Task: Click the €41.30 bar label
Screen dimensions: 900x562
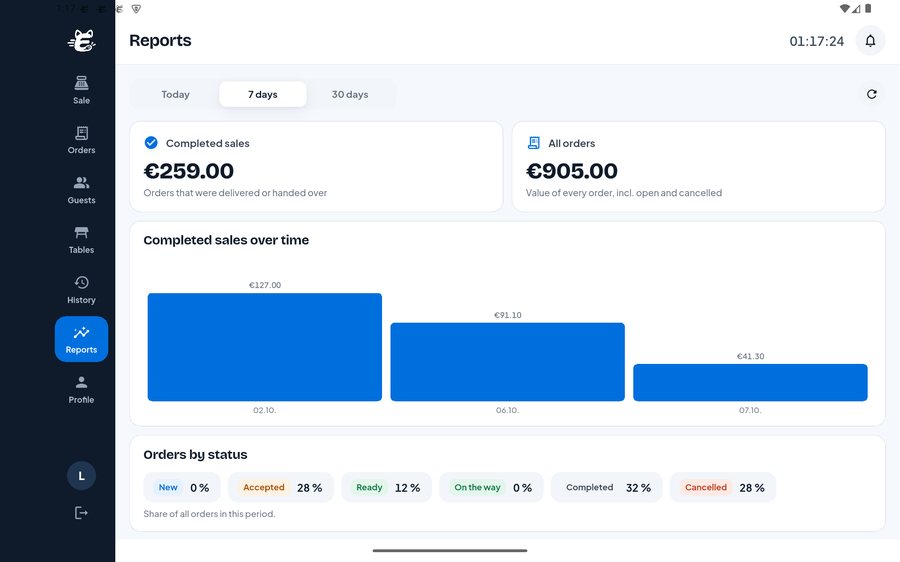Action: (750, 356)
